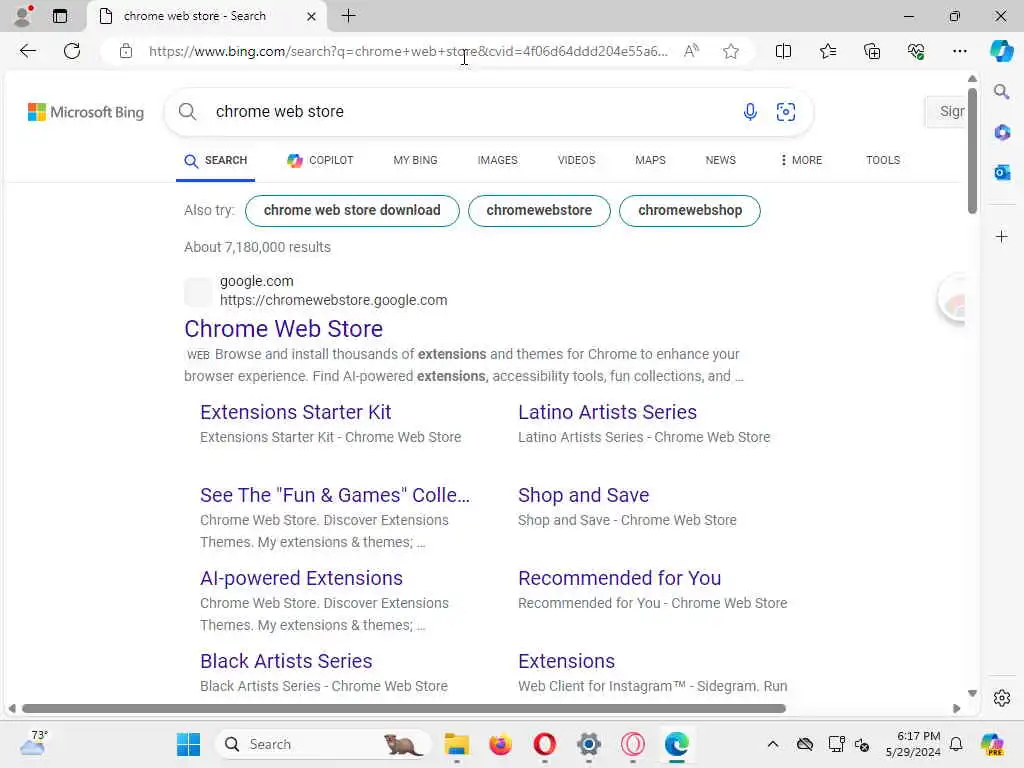Open the Favorites list icon

pyautogui.click(x=827, y=51)
